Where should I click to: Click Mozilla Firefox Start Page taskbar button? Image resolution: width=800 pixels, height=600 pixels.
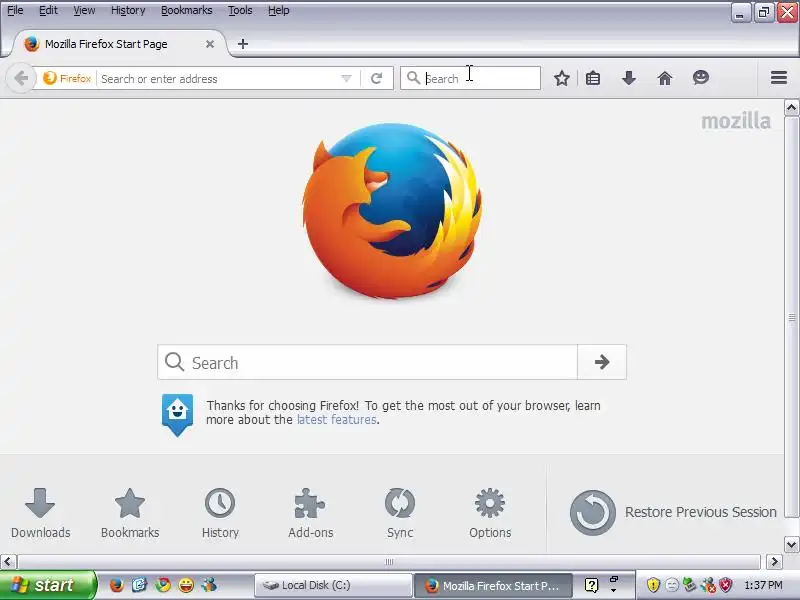click(x=493, y=585)
